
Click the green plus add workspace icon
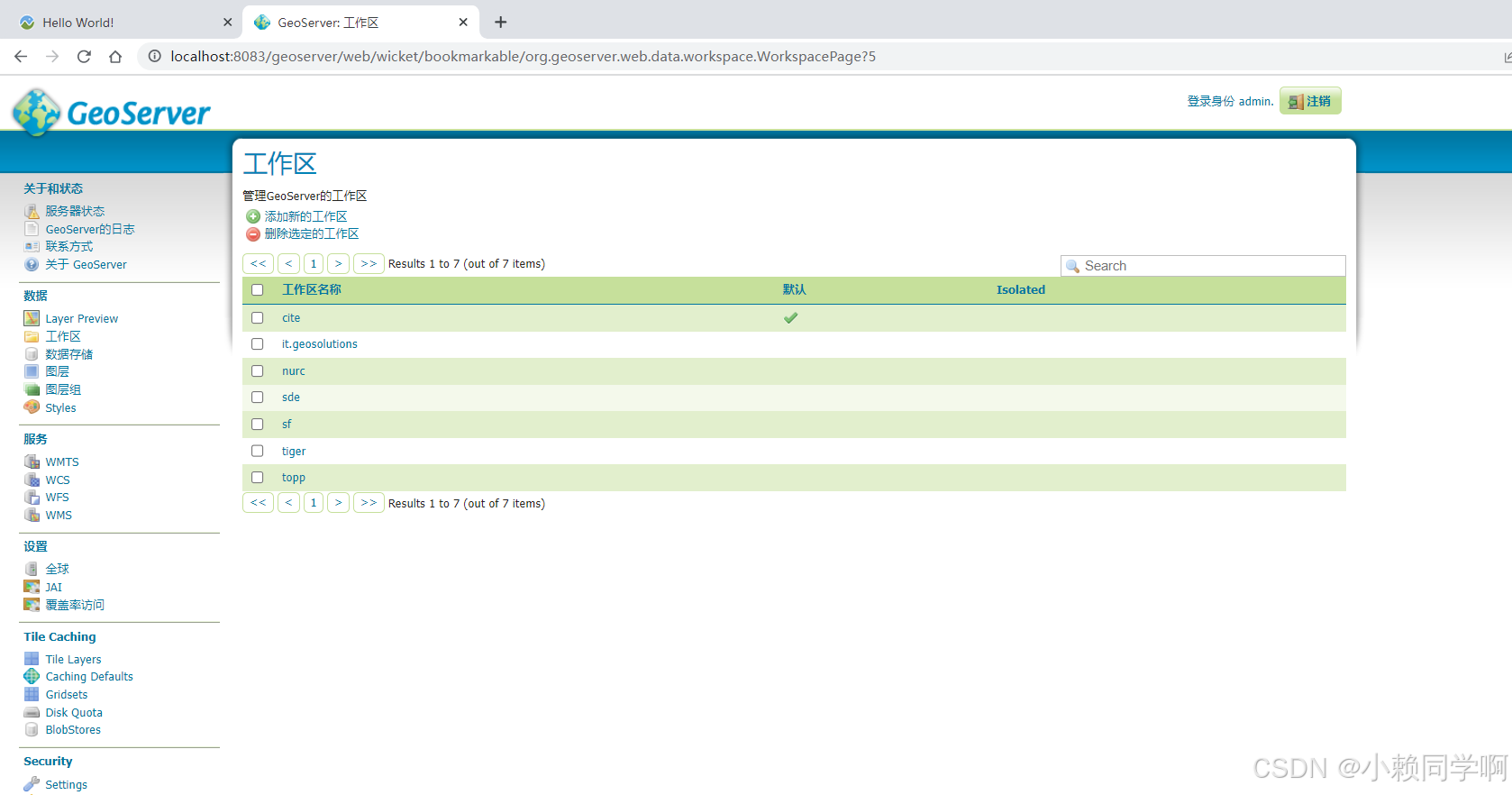click(x=253, y=216)
